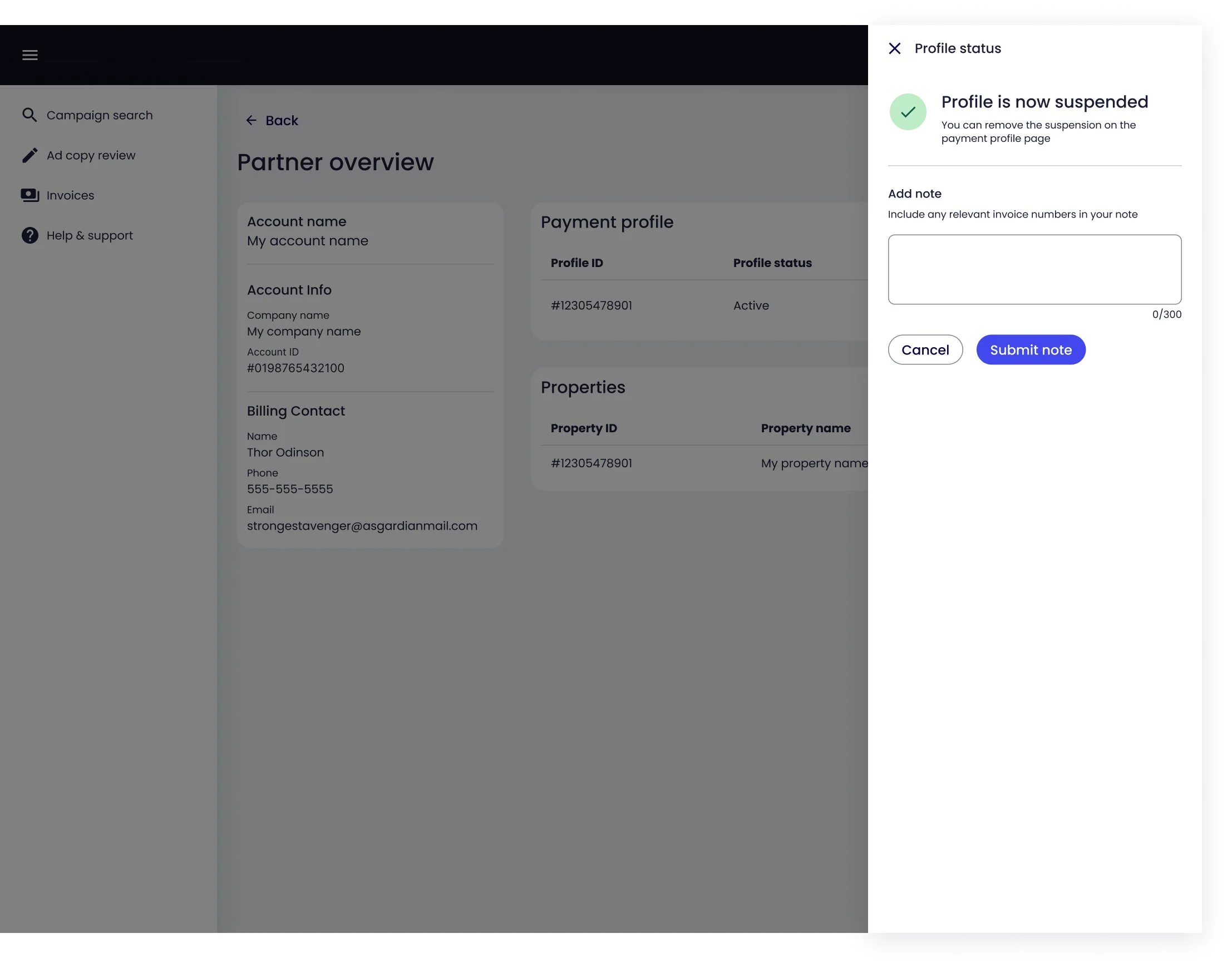Focus the Add note text area
Screen dimensions: 1232x968
click(1034, 270)
